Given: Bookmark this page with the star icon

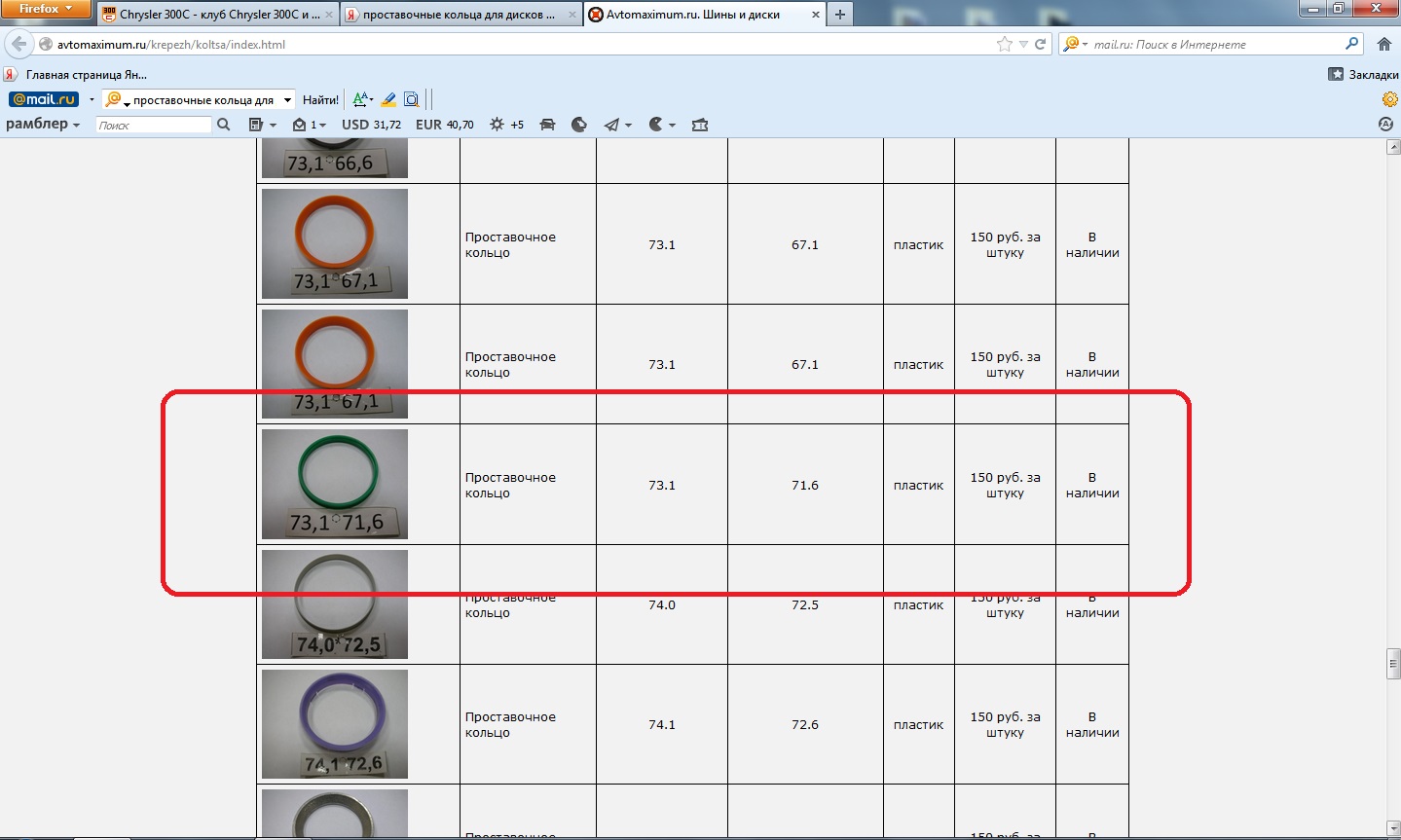Looking at the screenshot, I should (1005, 44).
